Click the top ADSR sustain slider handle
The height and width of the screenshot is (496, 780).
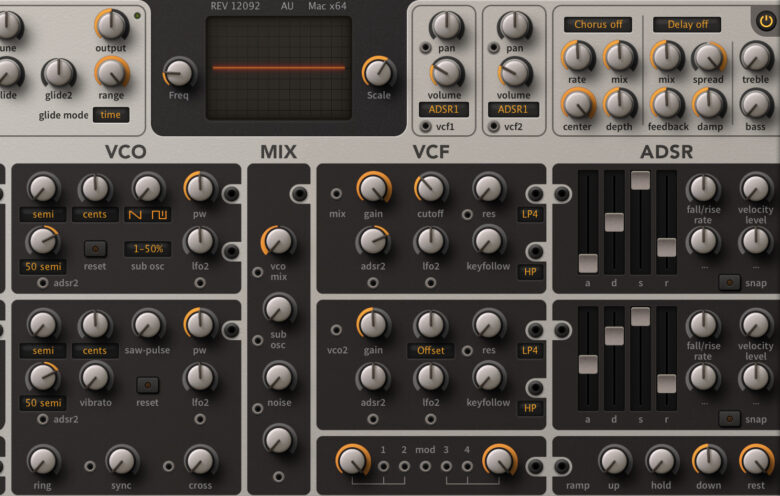(640, 180)
